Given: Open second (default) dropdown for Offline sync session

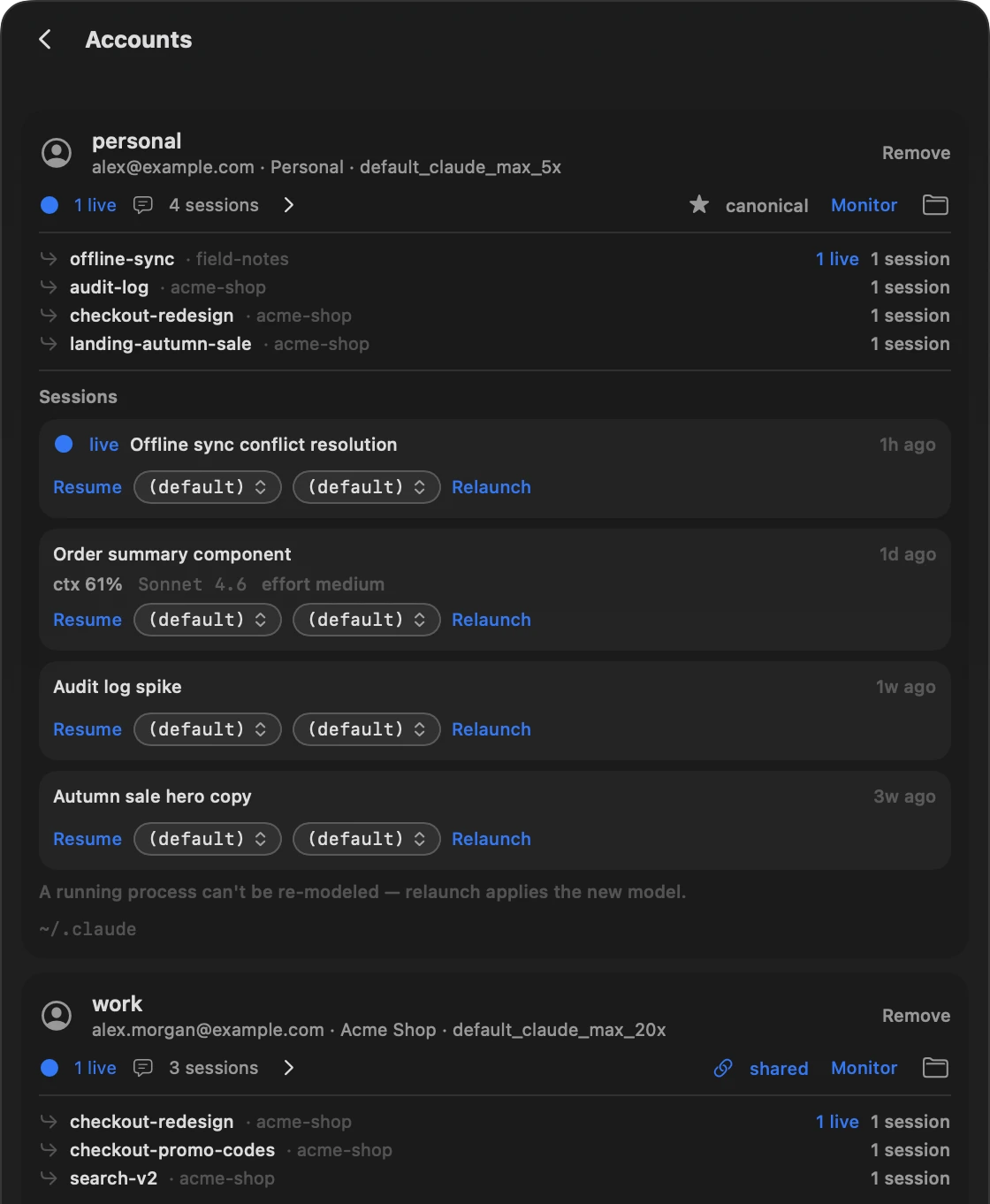Looking at the screenshot, I should tap(367, 487).
